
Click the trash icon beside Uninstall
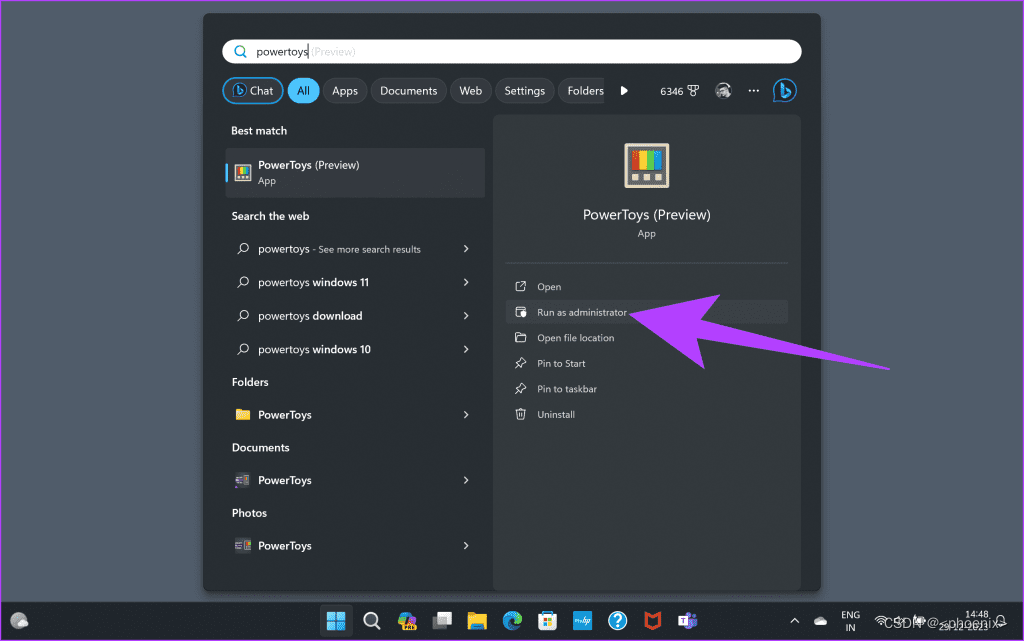tap(520, 414)
